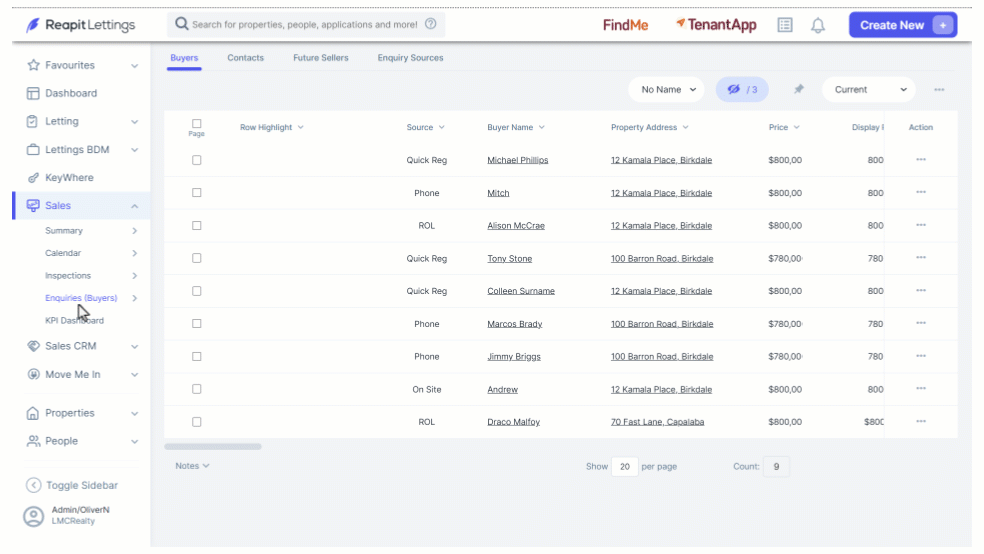Screen dimensions: 984x554
Task: Open the list view icon beside TenantApp
Action: point(785,25)
